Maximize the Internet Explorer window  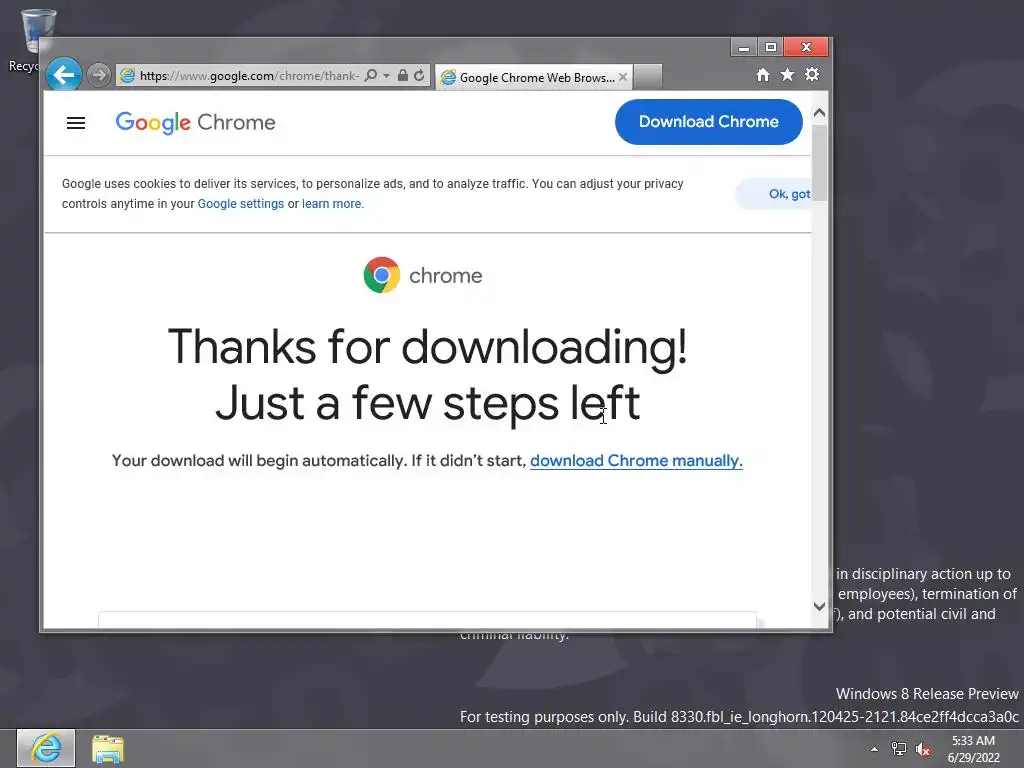click(771, 48)
